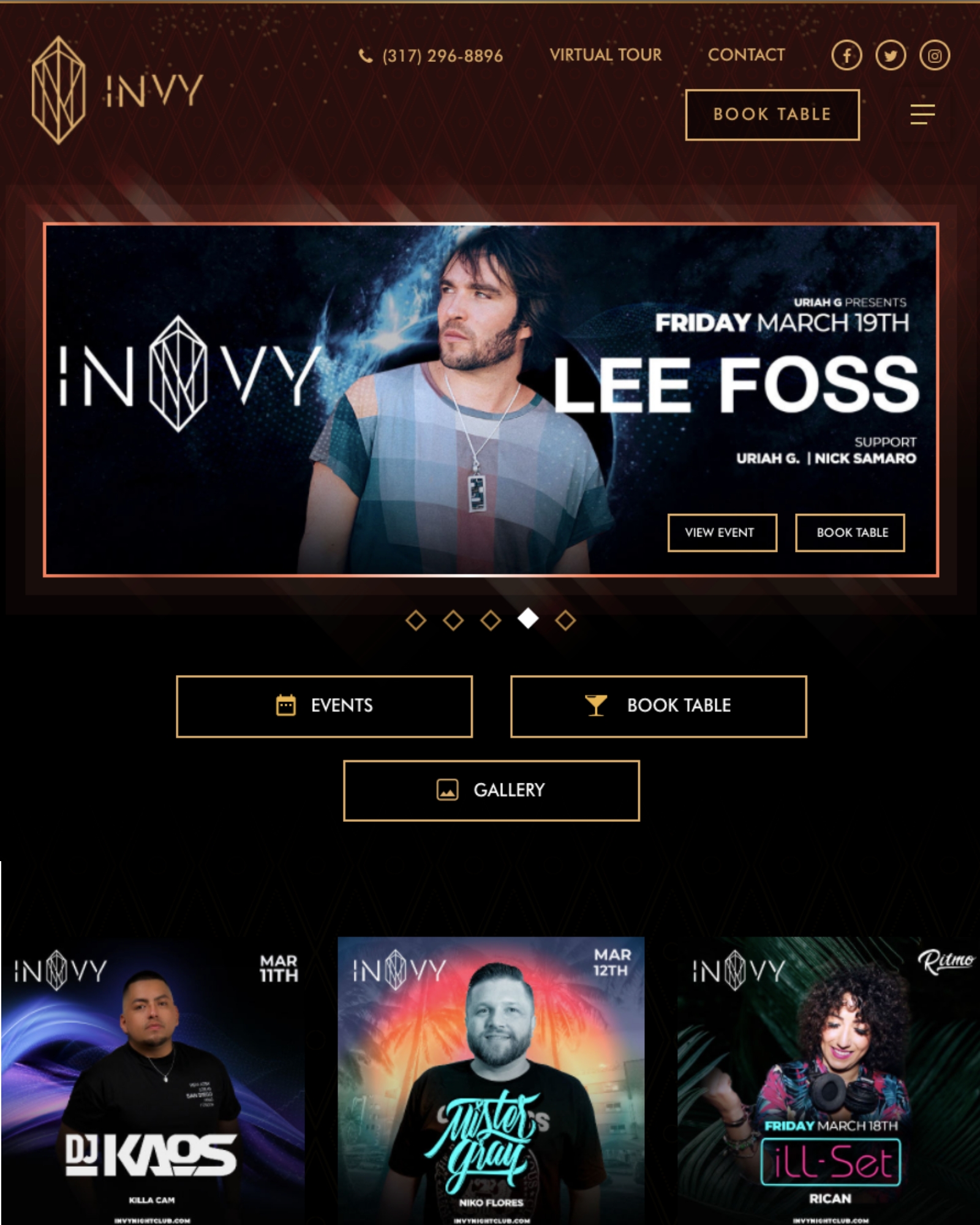Viewport: 980px width, 1225px height.
Task: Click the calendar icon on Events
Action: click(286, 705)
